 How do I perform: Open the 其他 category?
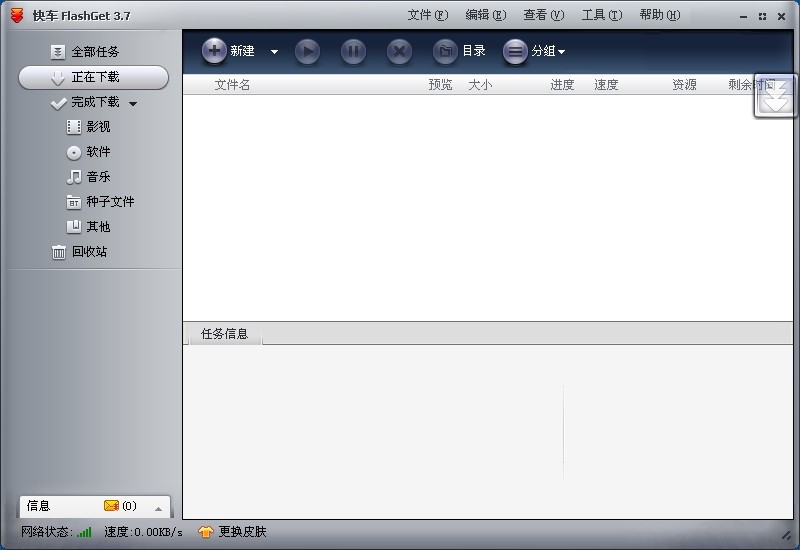coord(98,227)
